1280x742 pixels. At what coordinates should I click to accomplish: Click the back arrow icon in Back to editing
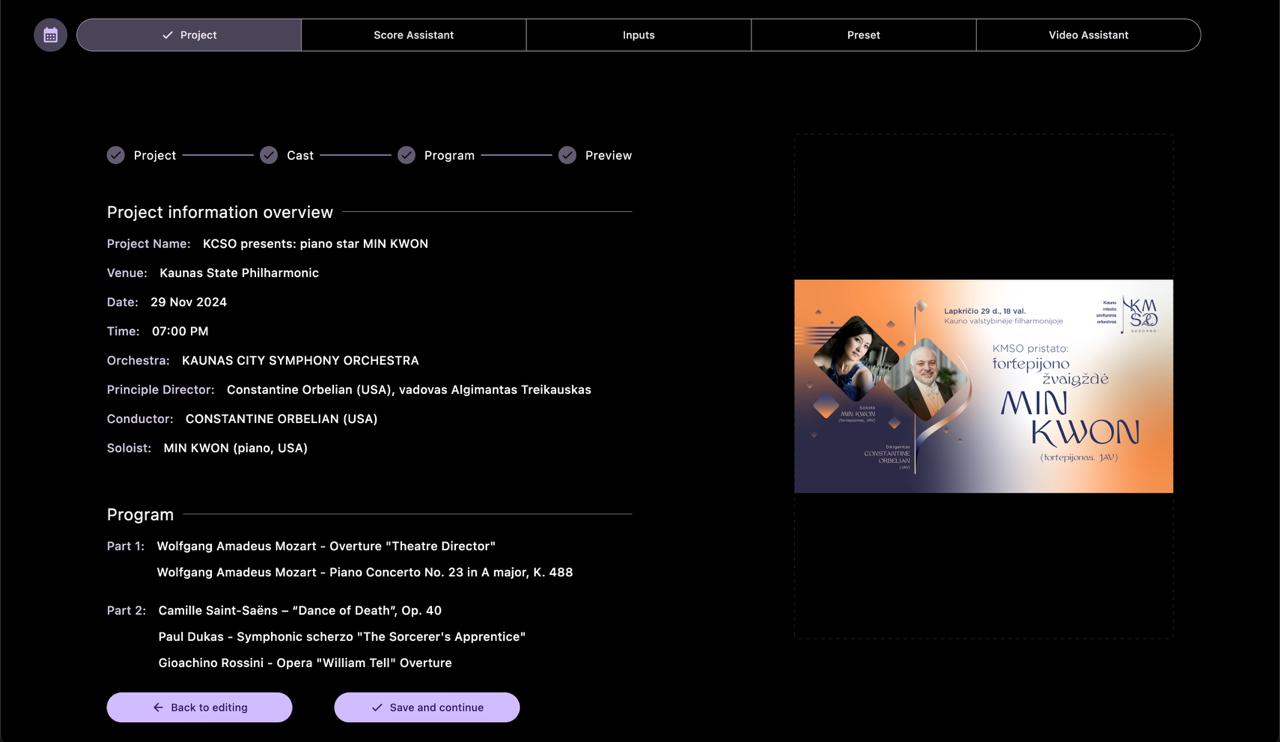pos(157,707)
